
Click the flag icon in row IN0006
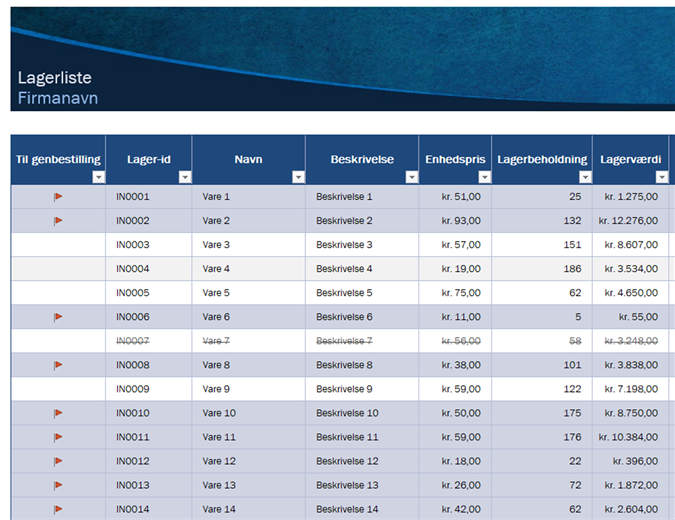[58, 317]
